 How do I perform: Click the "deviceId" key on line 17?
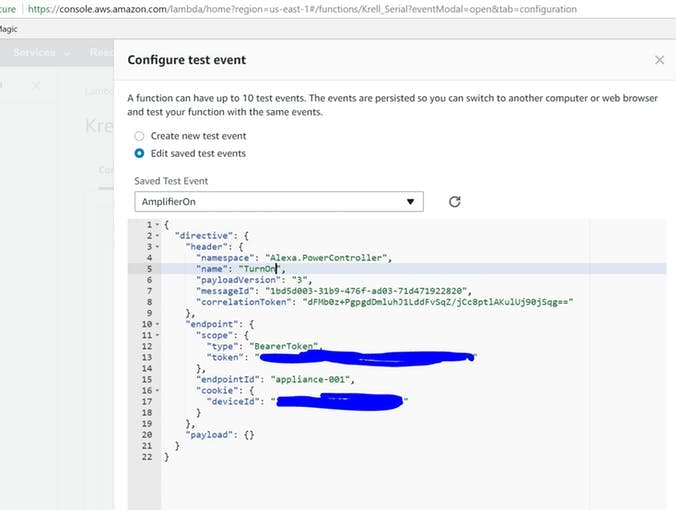tap(233, 402)
